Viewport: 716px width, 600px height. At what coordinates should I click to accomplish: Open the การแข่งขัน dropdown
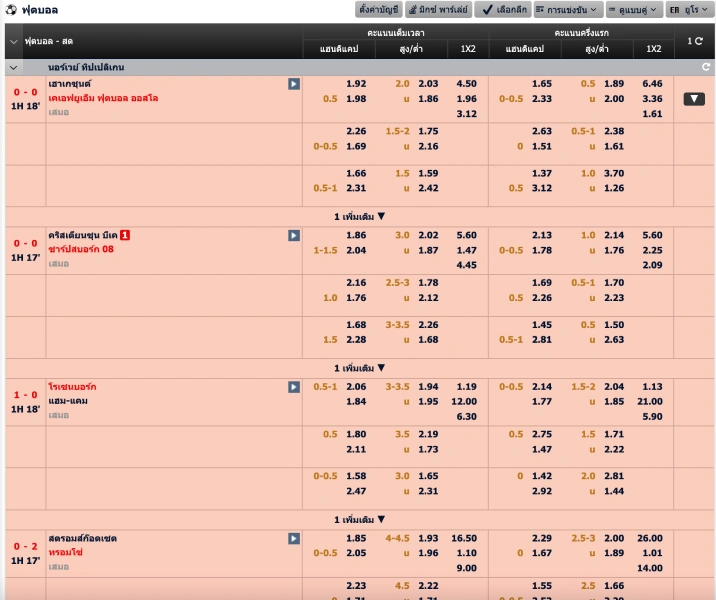click(x=566, y=10)
